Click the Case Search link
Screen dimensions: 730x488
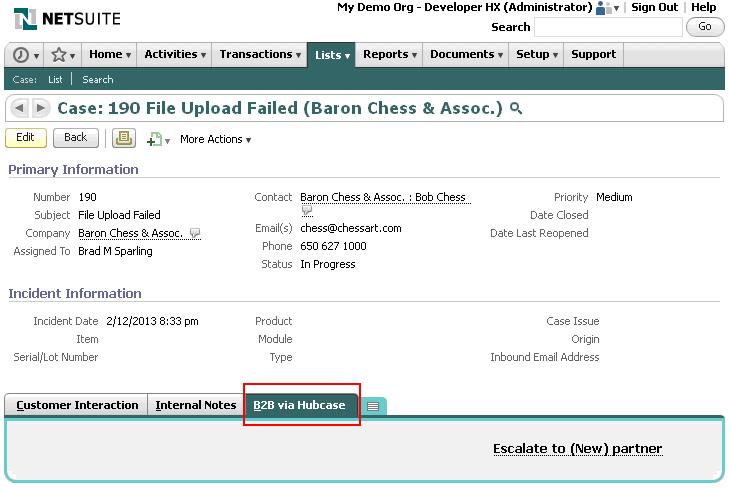(98, 80)
